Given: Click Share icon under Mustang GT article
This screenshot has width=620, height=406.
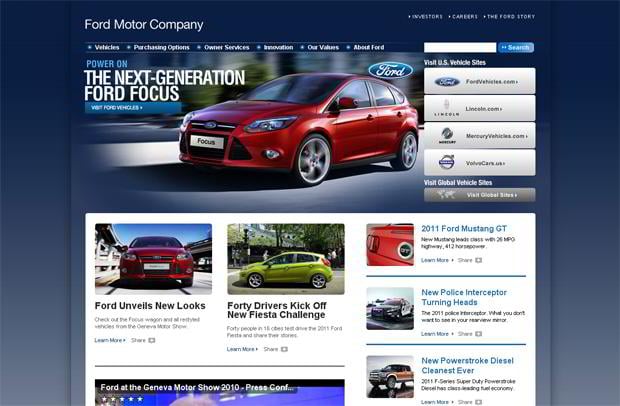Looking at the screenshot, I should (x=478, y=260).
